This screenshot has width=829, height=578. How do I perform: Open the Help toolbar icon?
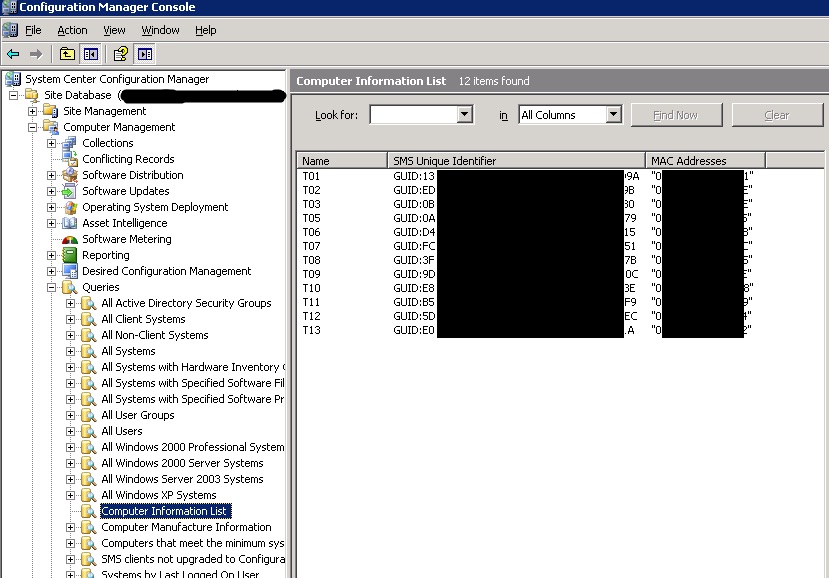tap(118, 53)
